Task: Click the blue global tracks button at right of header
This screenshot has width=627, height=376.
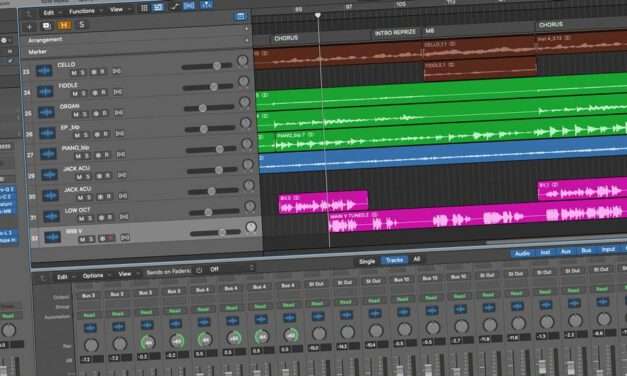Action: coord(240,16)
